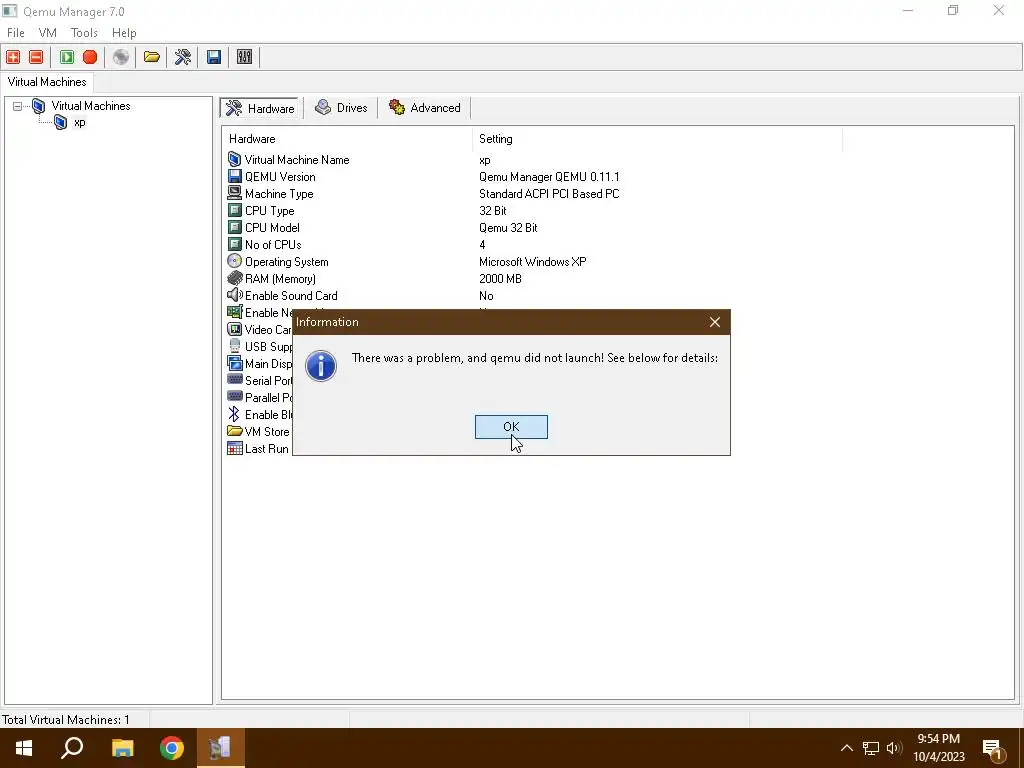This screenshot has height=768, width=1024.
Task: Open the Windows Start menu
Action: coord(24,748)
